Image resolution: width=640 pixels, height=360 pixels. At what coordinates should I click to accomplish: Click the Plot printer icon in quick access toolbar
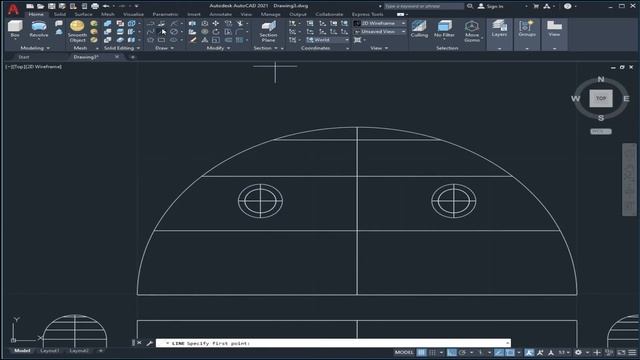click(95, 6)
